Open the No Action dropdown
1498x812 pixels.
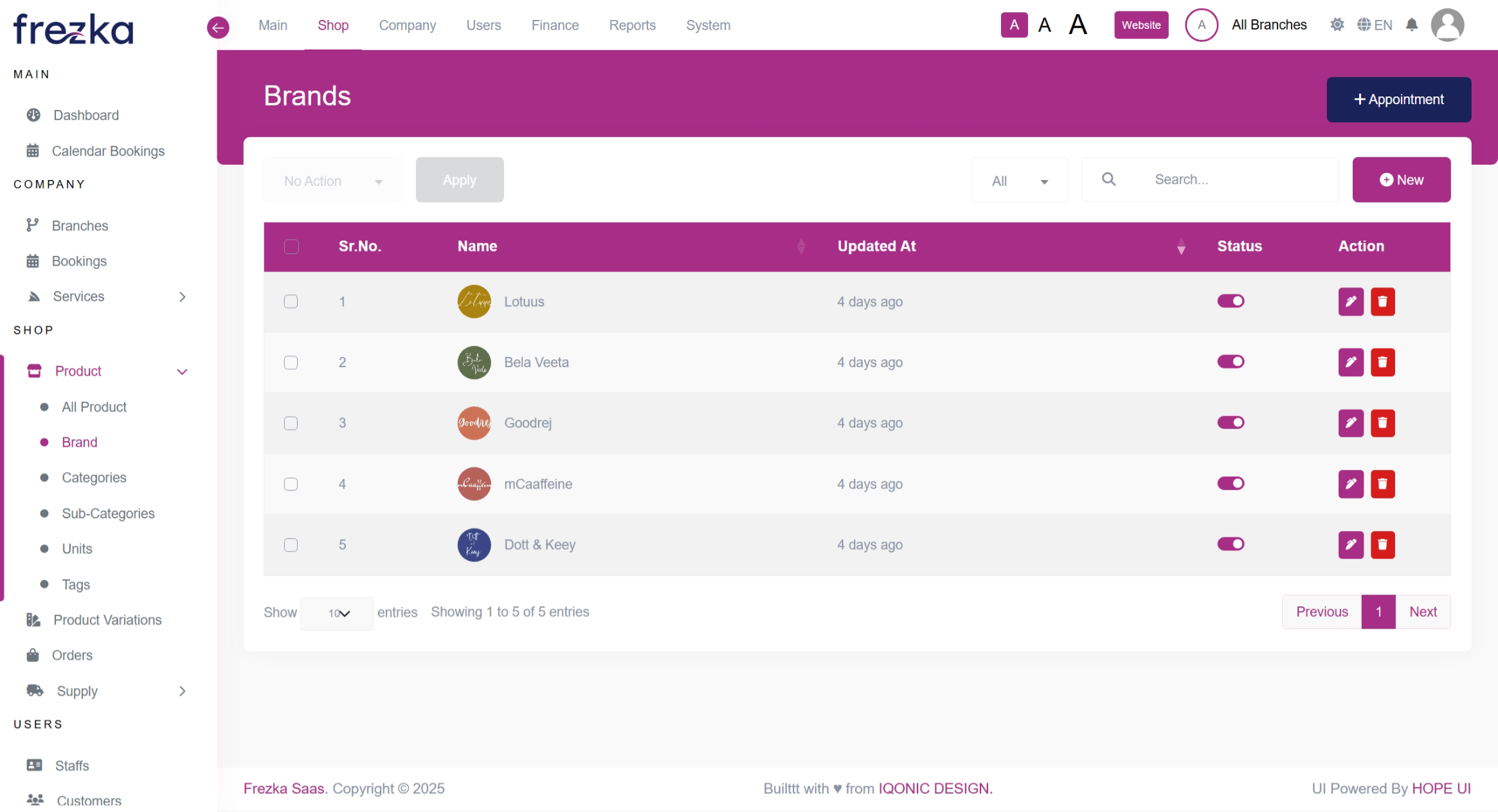click(332, 181)
